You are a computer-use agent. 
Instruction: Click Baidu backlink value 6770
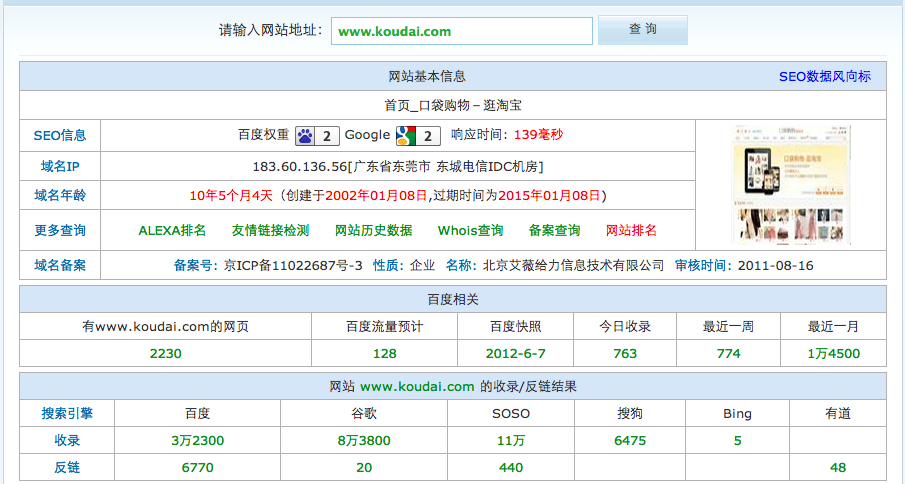(197, 468)
